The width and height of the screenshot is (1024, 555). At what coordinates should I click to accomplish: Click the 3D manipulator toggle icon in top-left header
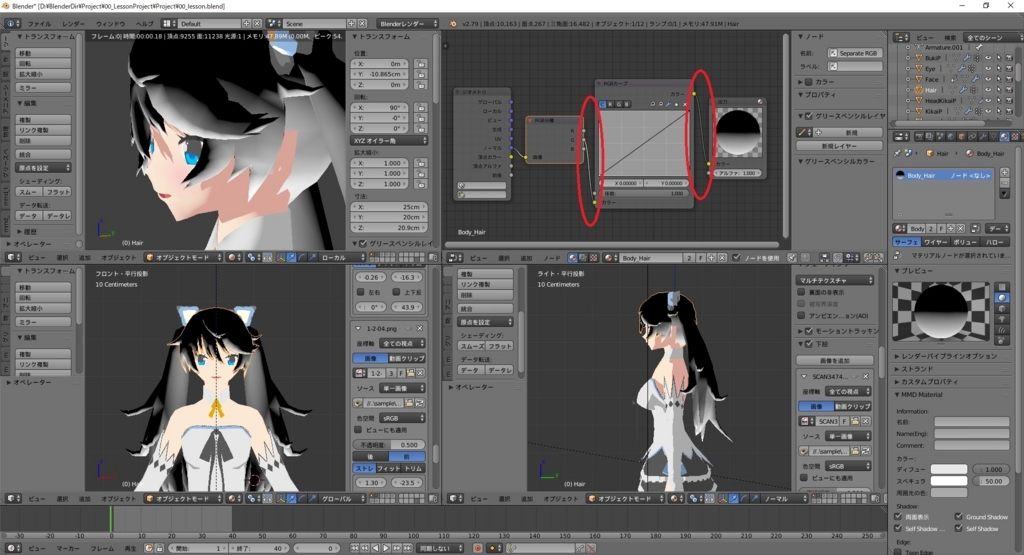point(281,257)
